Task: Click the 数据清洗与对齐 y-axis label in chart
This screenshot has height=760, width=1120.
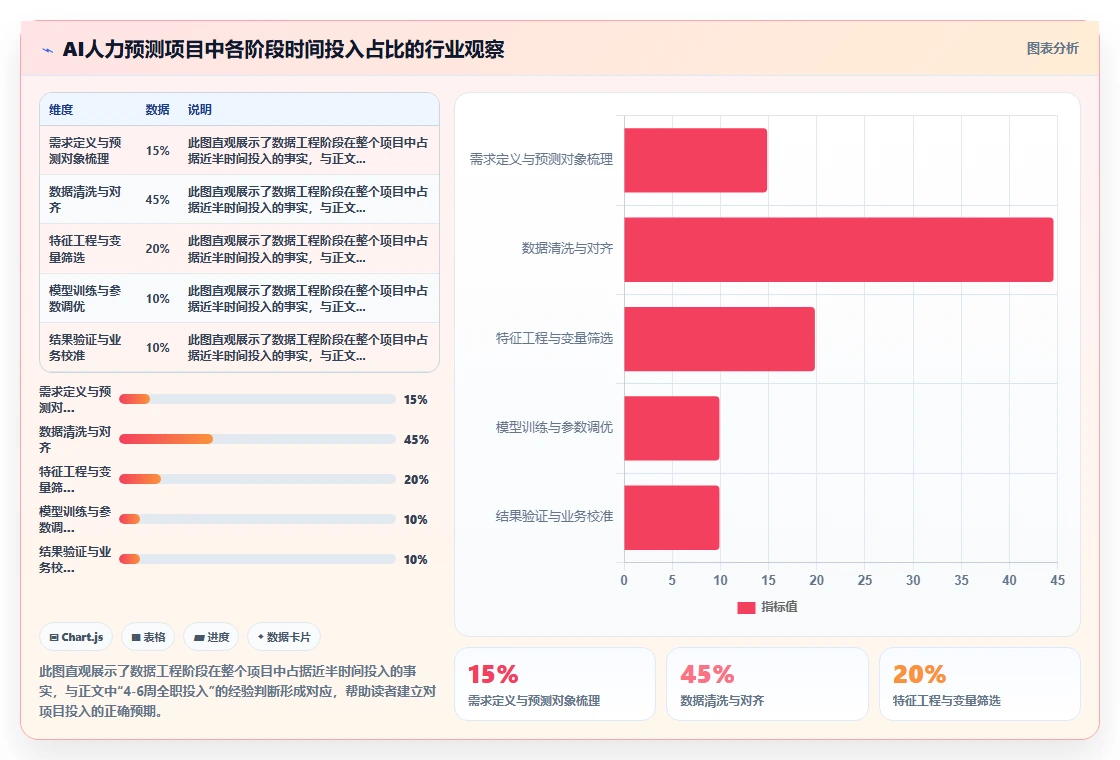Action: [x=567, y=249]
